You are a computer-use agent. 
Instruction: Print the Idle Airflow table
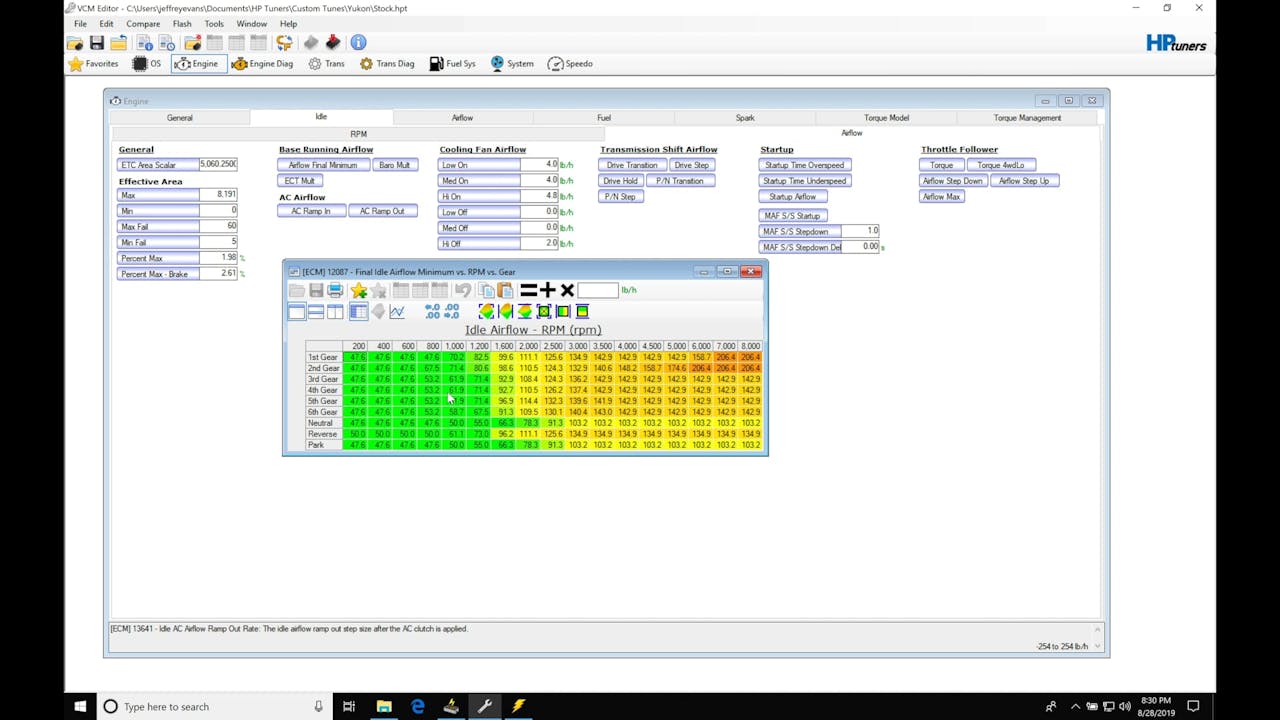coord(335,290)
